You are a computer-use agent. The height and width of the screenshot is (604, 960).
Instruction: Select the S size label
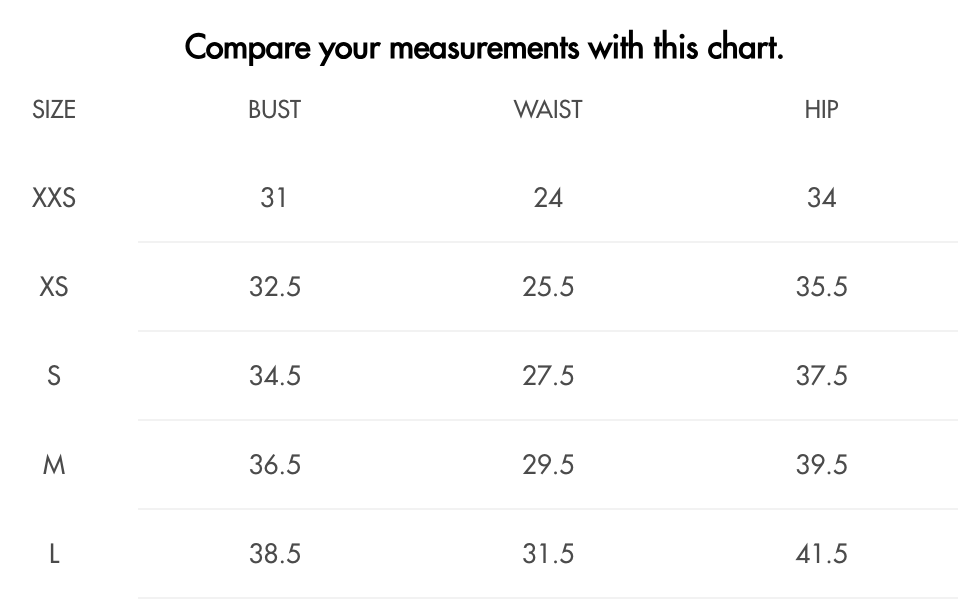54,376
